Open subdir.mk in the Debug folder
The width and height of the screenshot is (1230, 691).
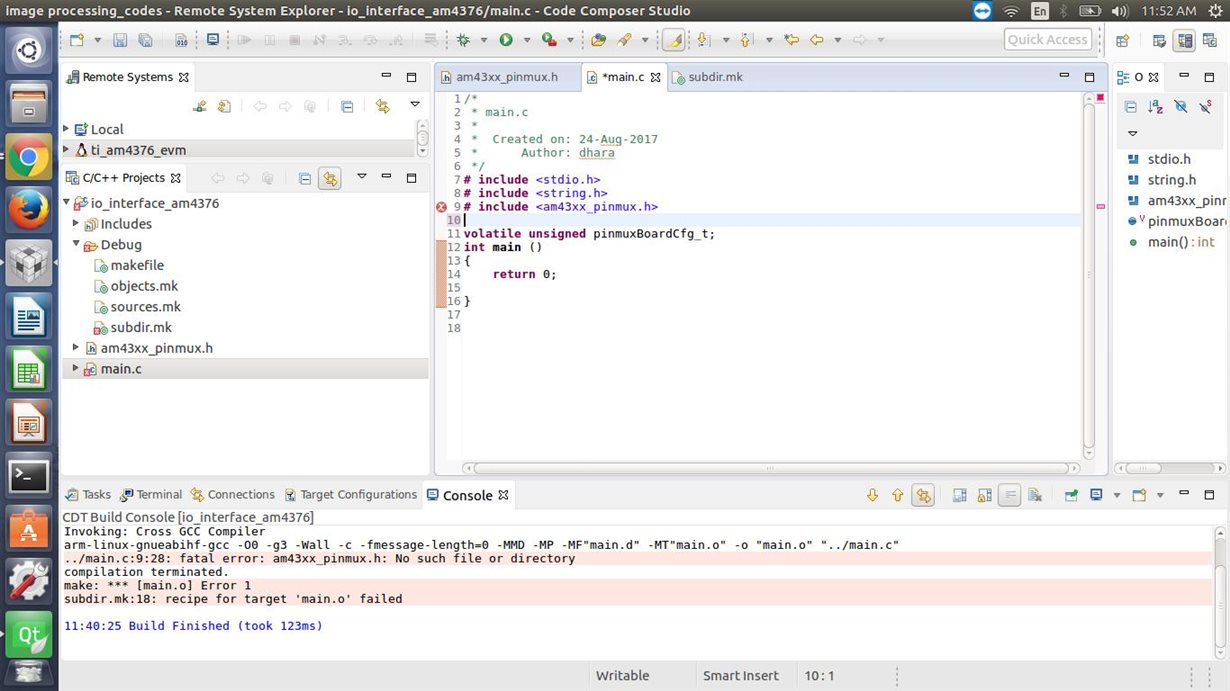(141, 327)
